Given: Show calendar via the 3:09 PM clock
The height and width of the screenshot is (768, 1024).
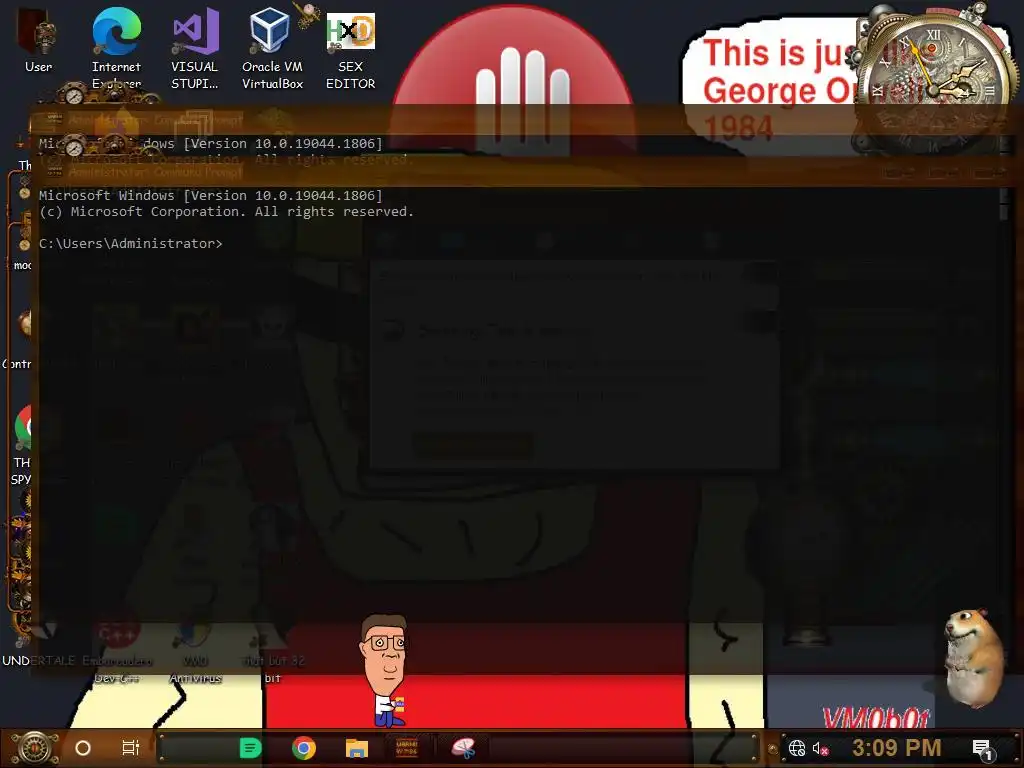Looking at the screenshot, I should 897,748.
